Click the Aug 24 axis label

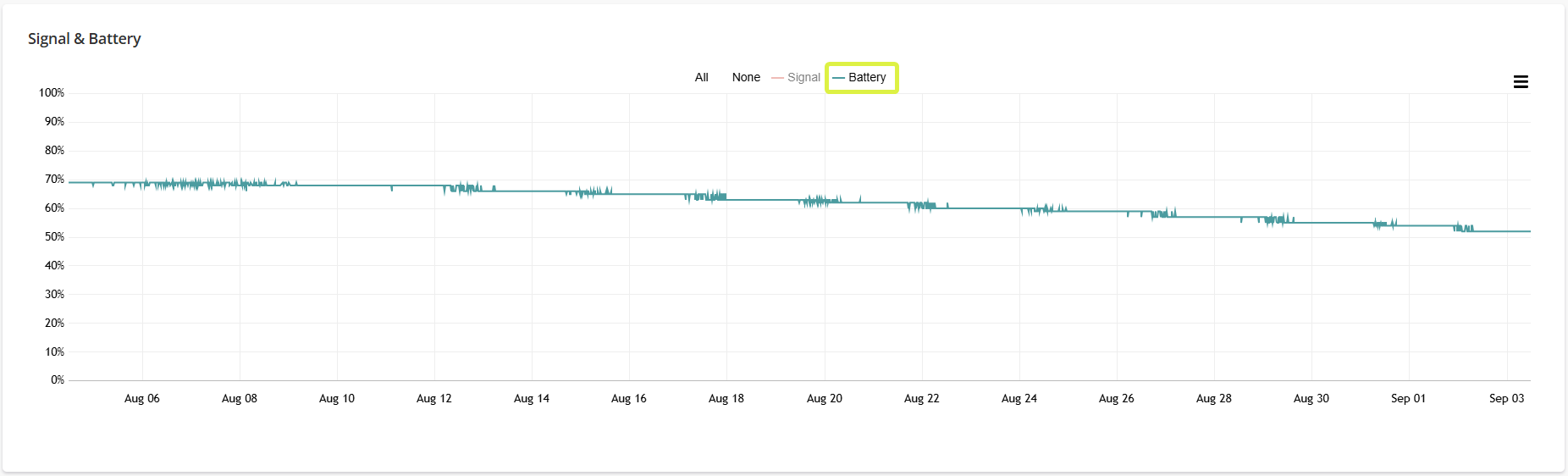[x=1019, y=398]
